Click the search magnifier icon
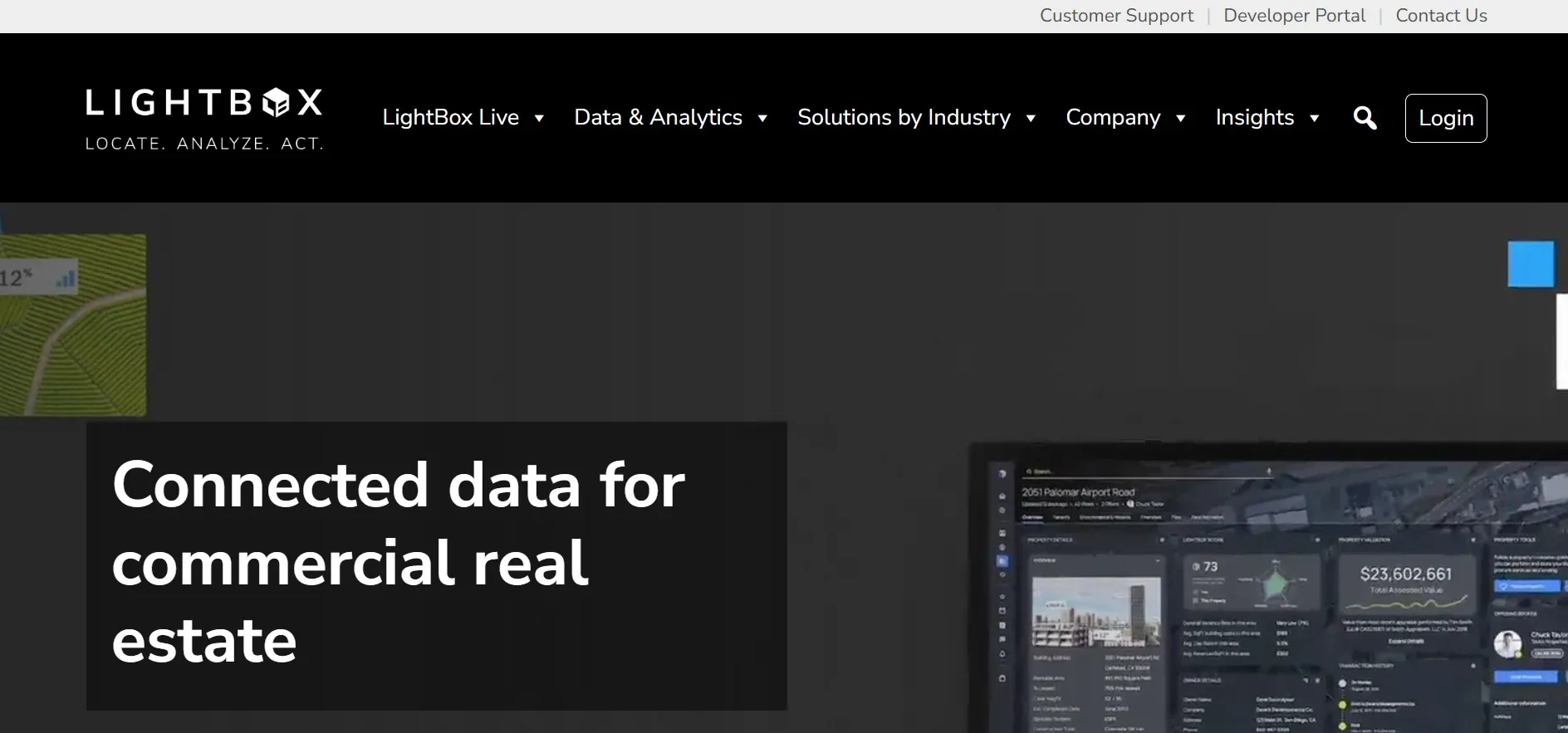The image size is (1568, 733). [x=1365, y=118]
